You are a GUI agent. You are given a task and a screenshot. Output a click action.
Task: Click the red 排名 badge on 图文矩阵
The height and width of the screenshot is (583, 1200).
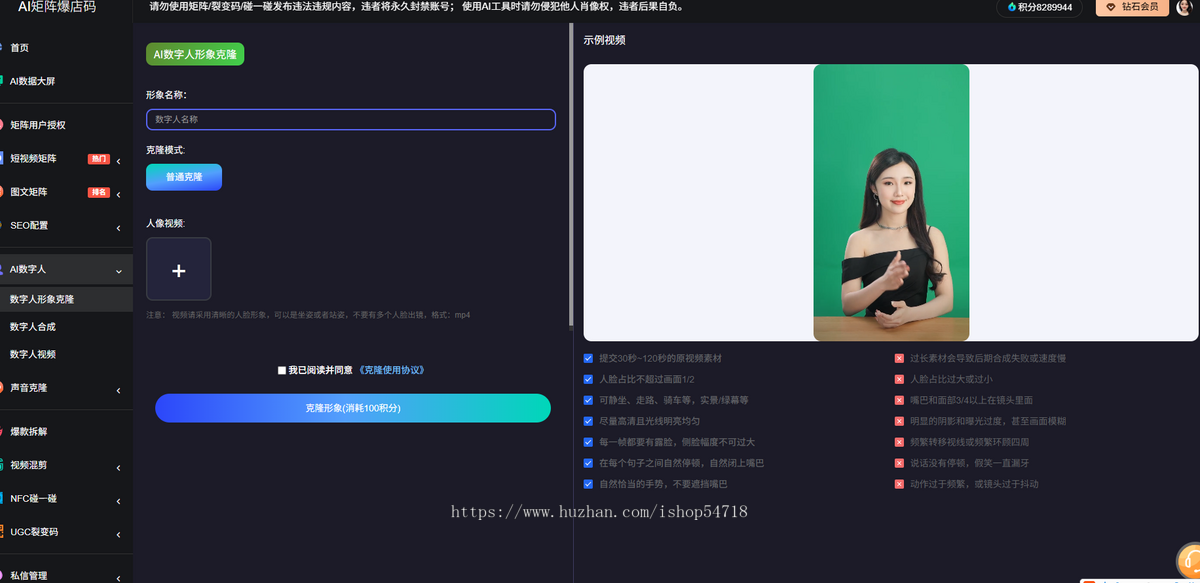click(99, 192)
